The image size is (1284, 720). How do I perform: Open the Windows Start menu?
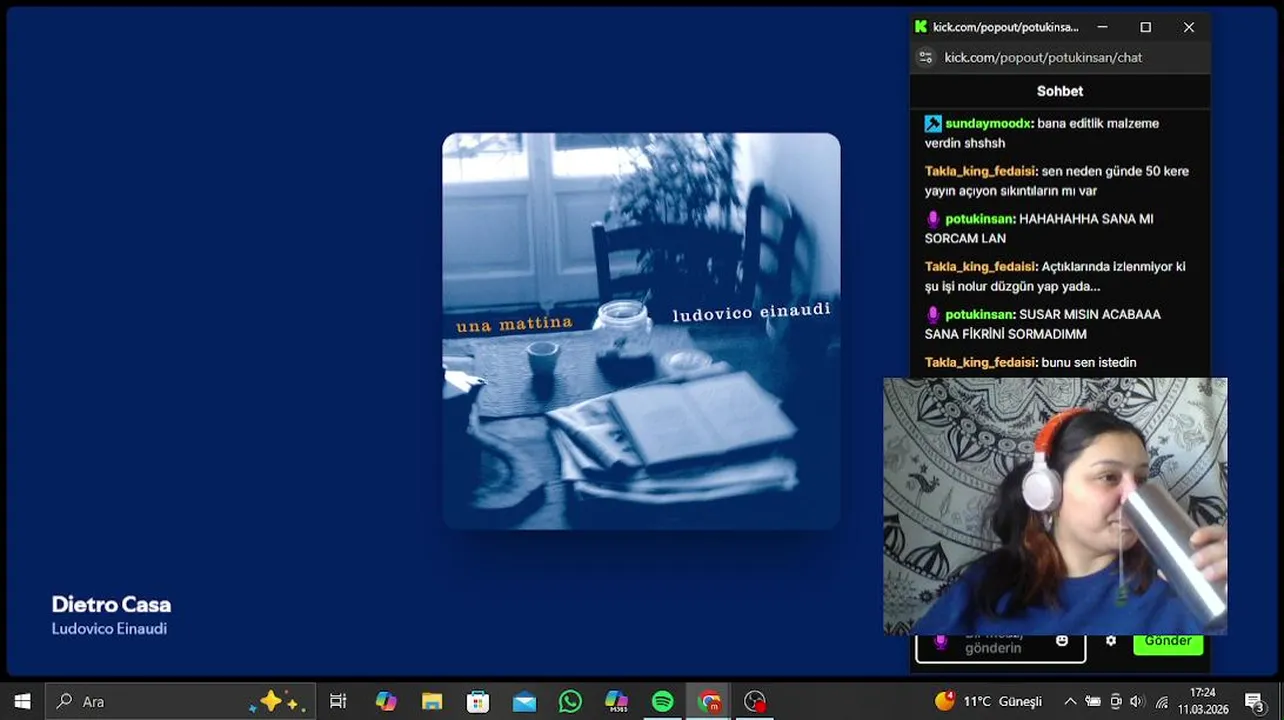coord(22,701)
